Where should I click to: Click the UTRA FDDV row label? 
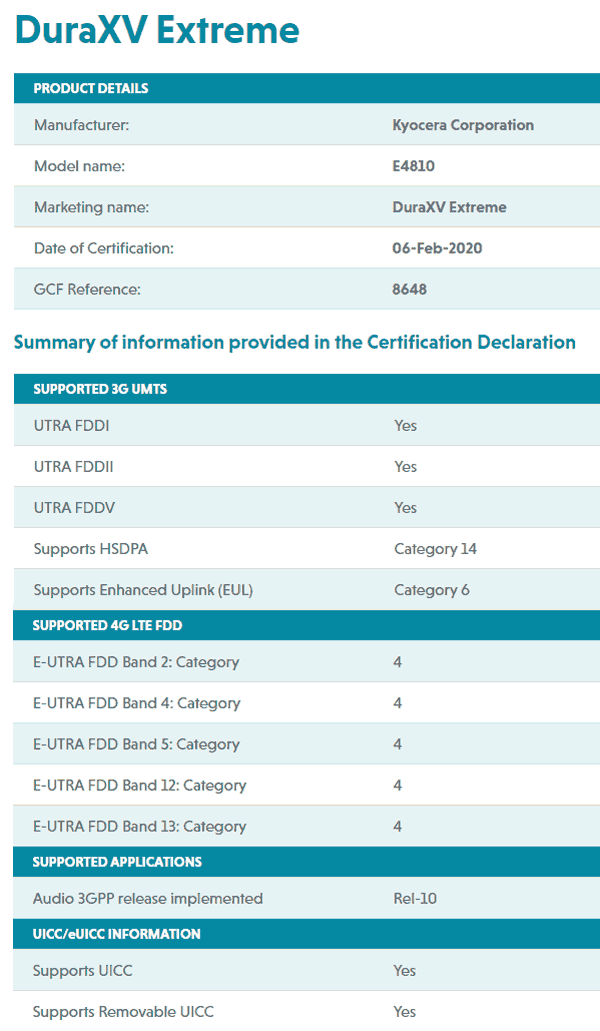[74, 508]
